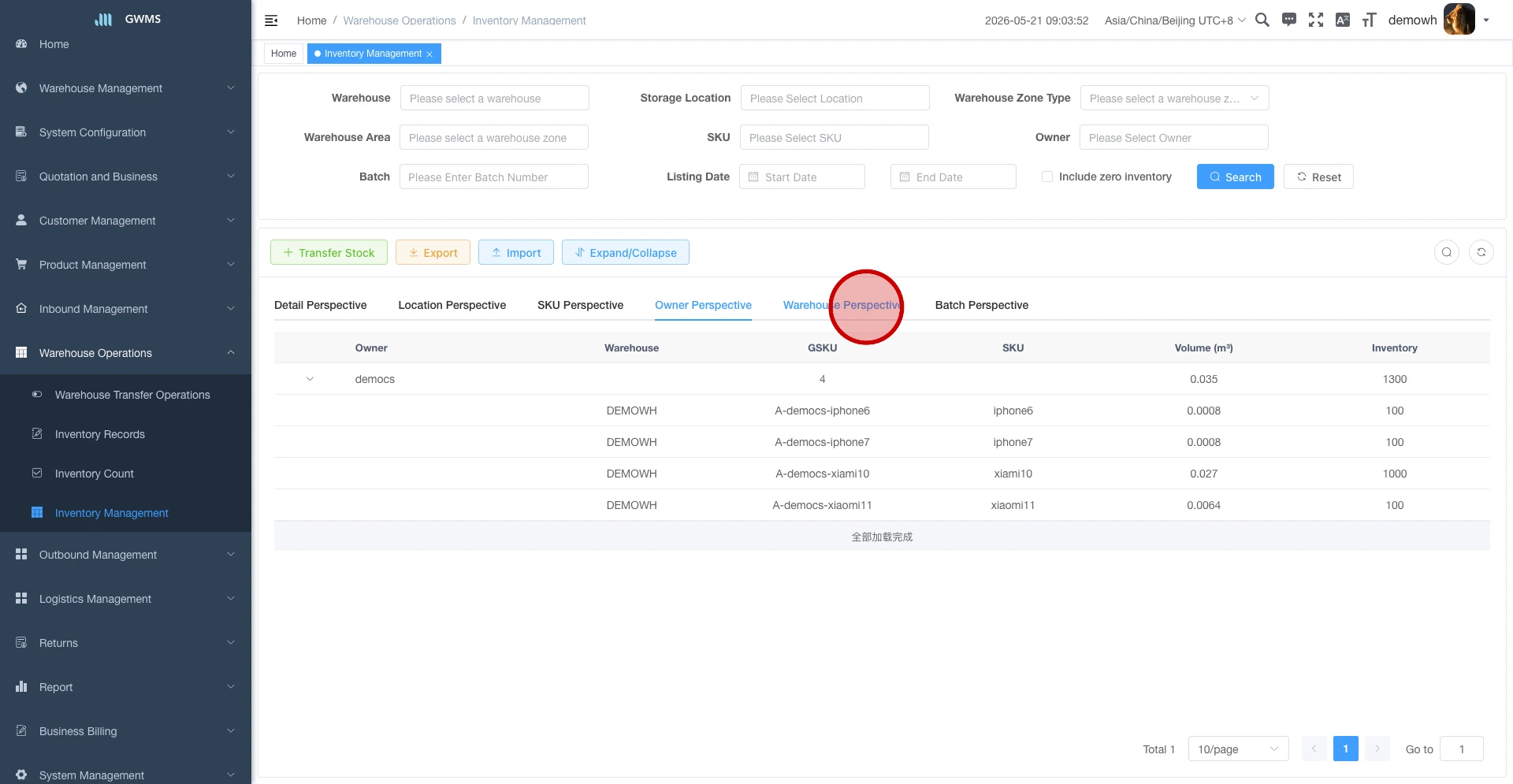Click the Product Management cart icon

click(21, 265)
